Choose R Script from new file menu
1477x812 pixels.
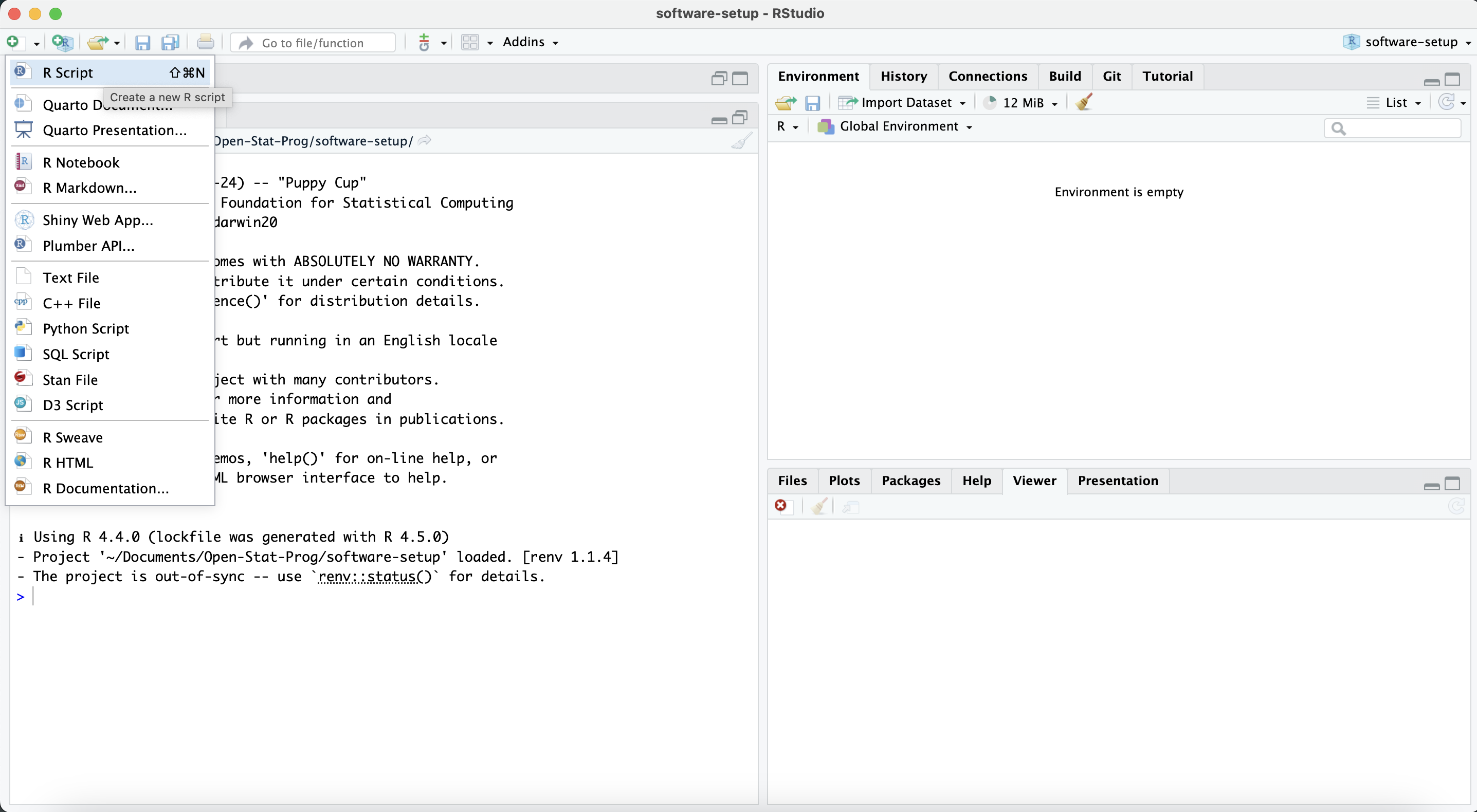(x=68, y=73)
